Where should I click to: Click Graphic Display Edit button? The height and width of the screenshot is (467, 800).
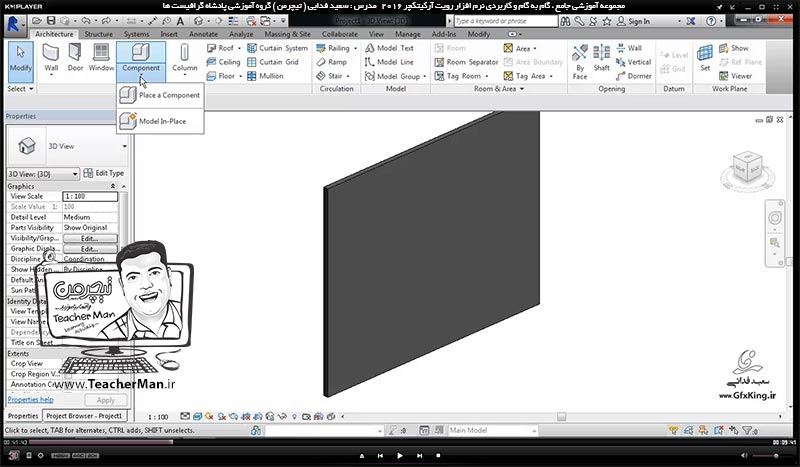(90, 249)
